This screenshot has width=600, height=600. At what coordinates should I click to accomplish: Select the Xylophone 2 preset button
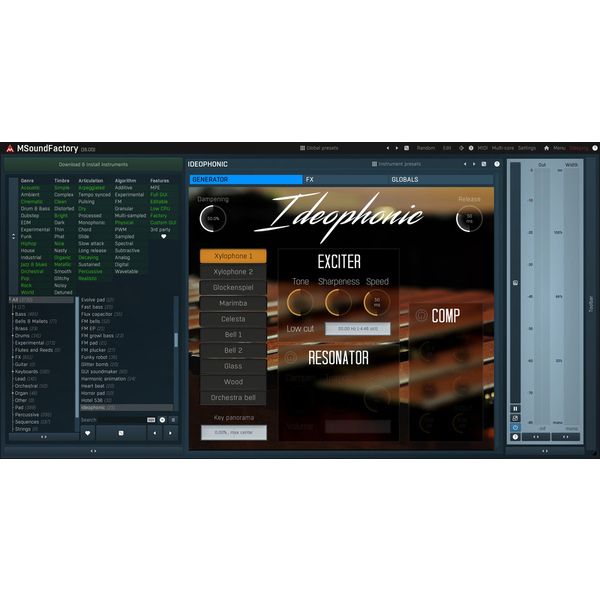point(233,272)
